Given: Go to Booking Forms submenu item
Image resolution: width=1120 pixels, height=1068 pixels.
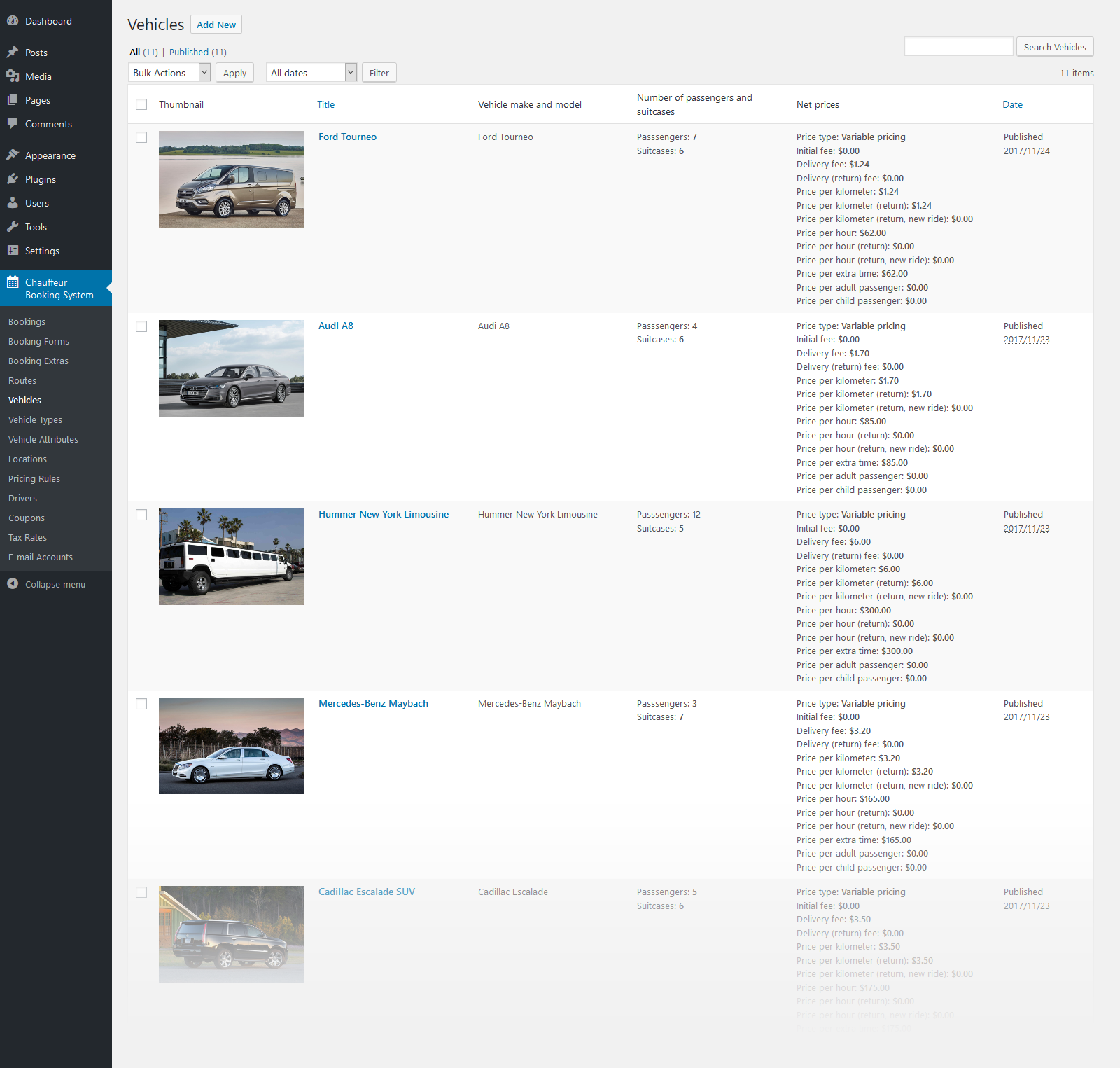Looking at the screenshot, I should (39, 342).
